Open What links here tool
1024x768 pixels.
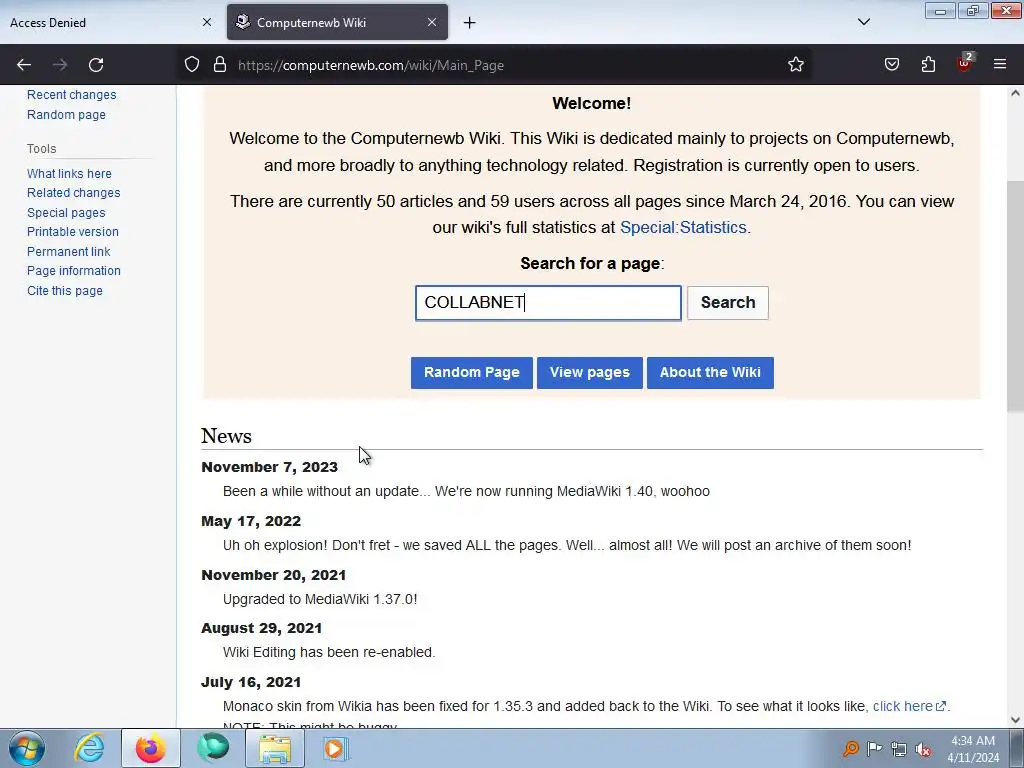pos(69,174)
